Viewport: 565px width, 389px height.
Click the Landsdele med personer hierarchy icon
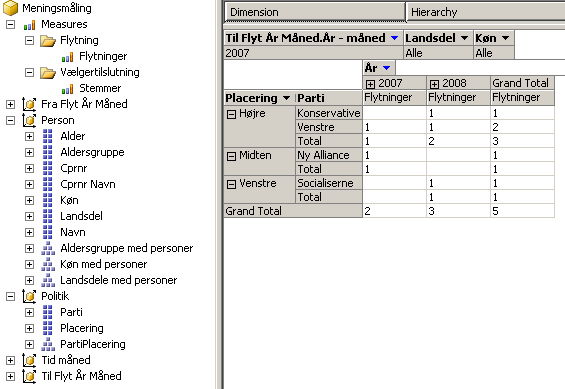pyautogui.click(x=48, y=281)
